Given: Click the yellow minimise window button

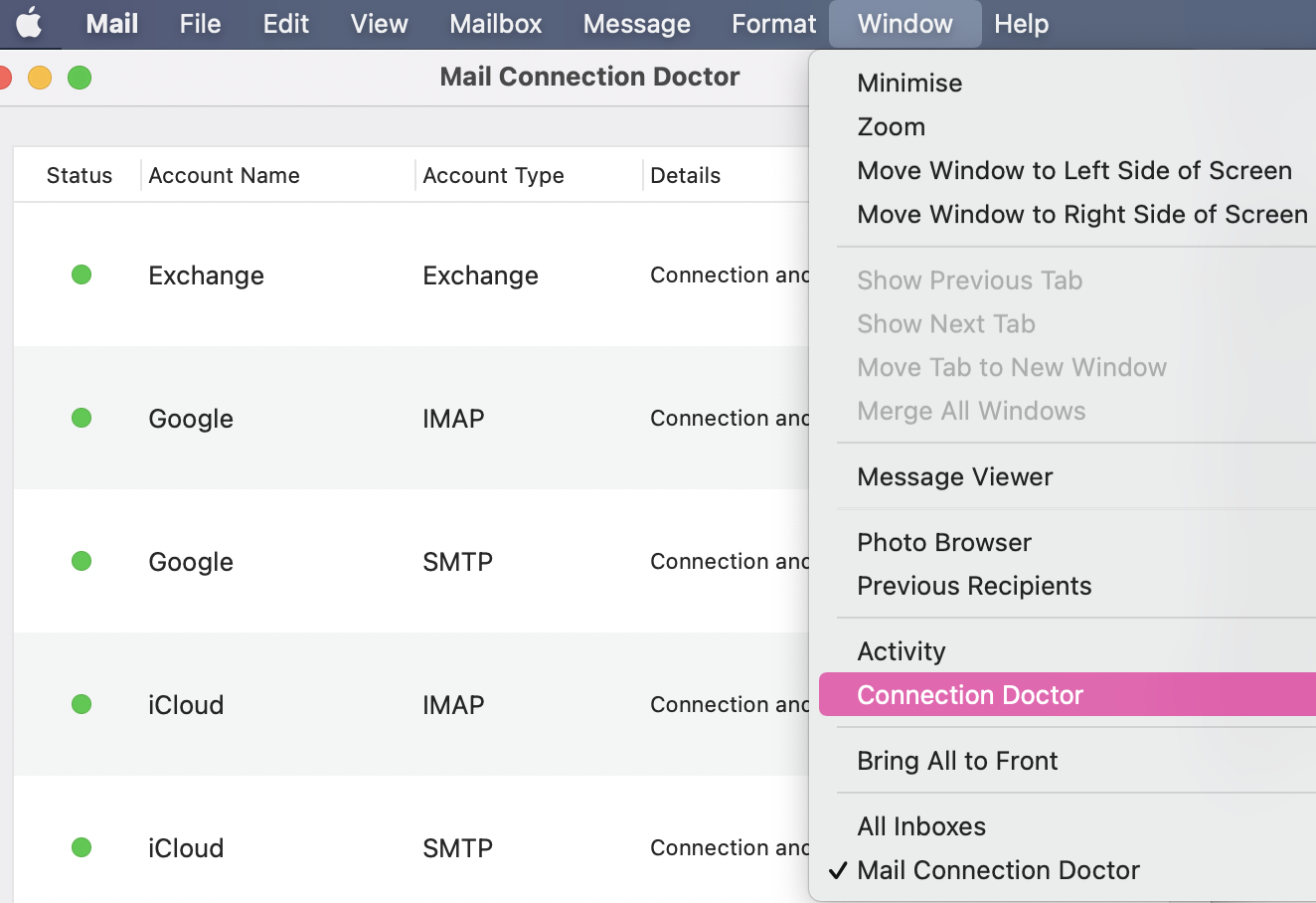Looking at the screenshot, I should point(40,78).
